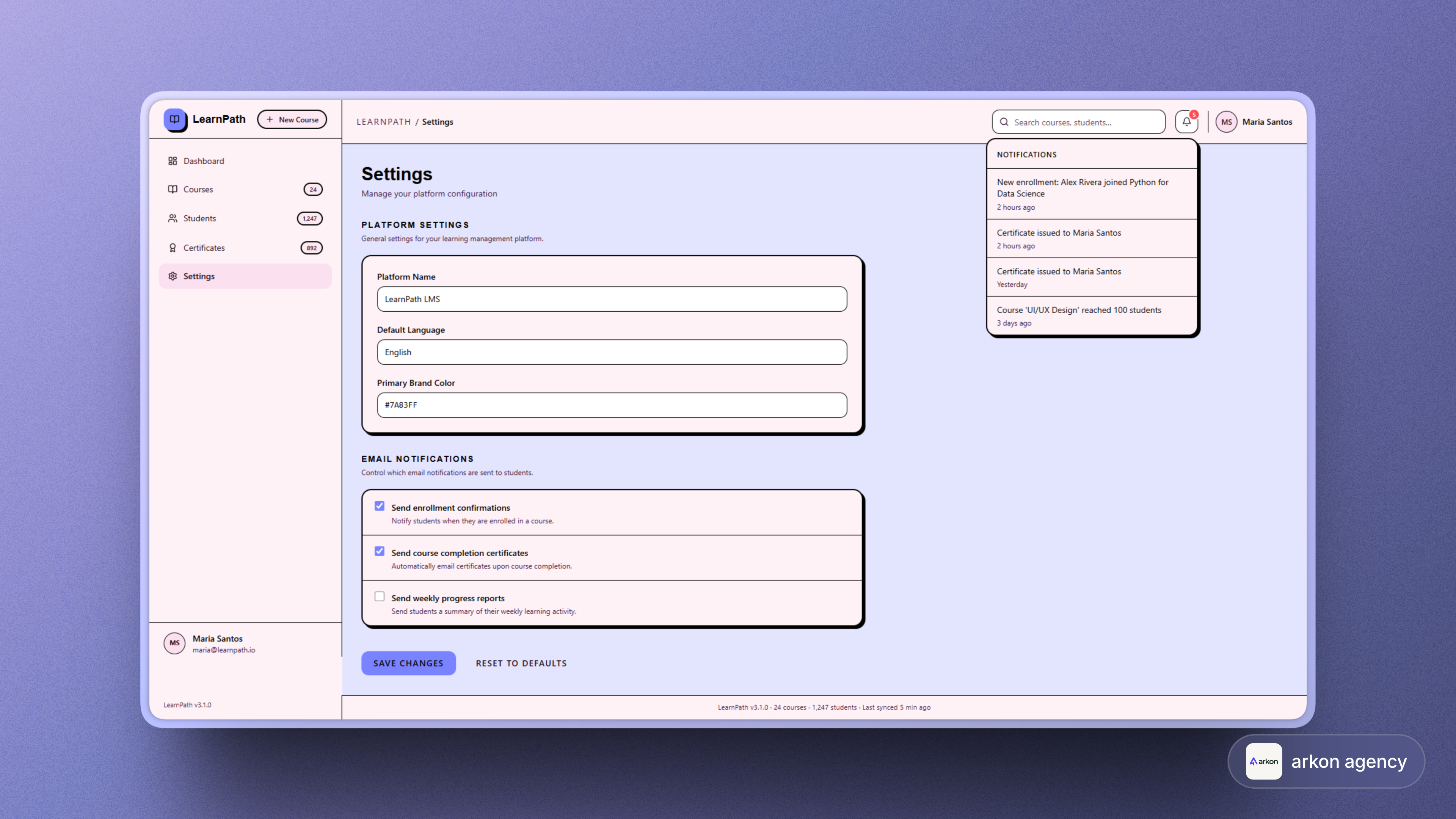This screenshot has height=819, width=1456.
Task: Click the Certificates award icon
Action: tap(173, 248)
